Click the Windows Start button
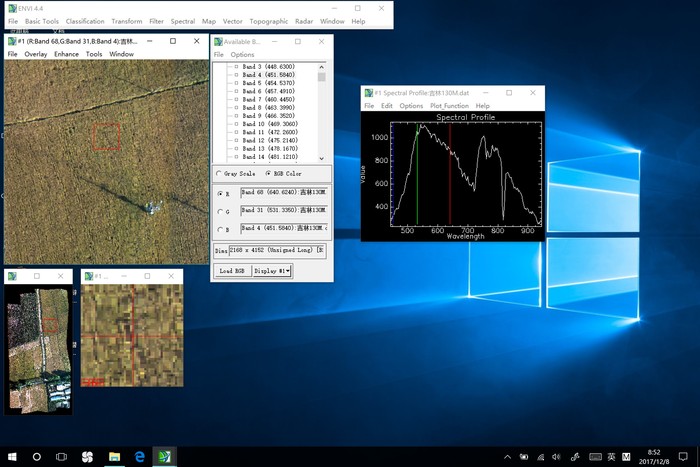 coord(11,456)
